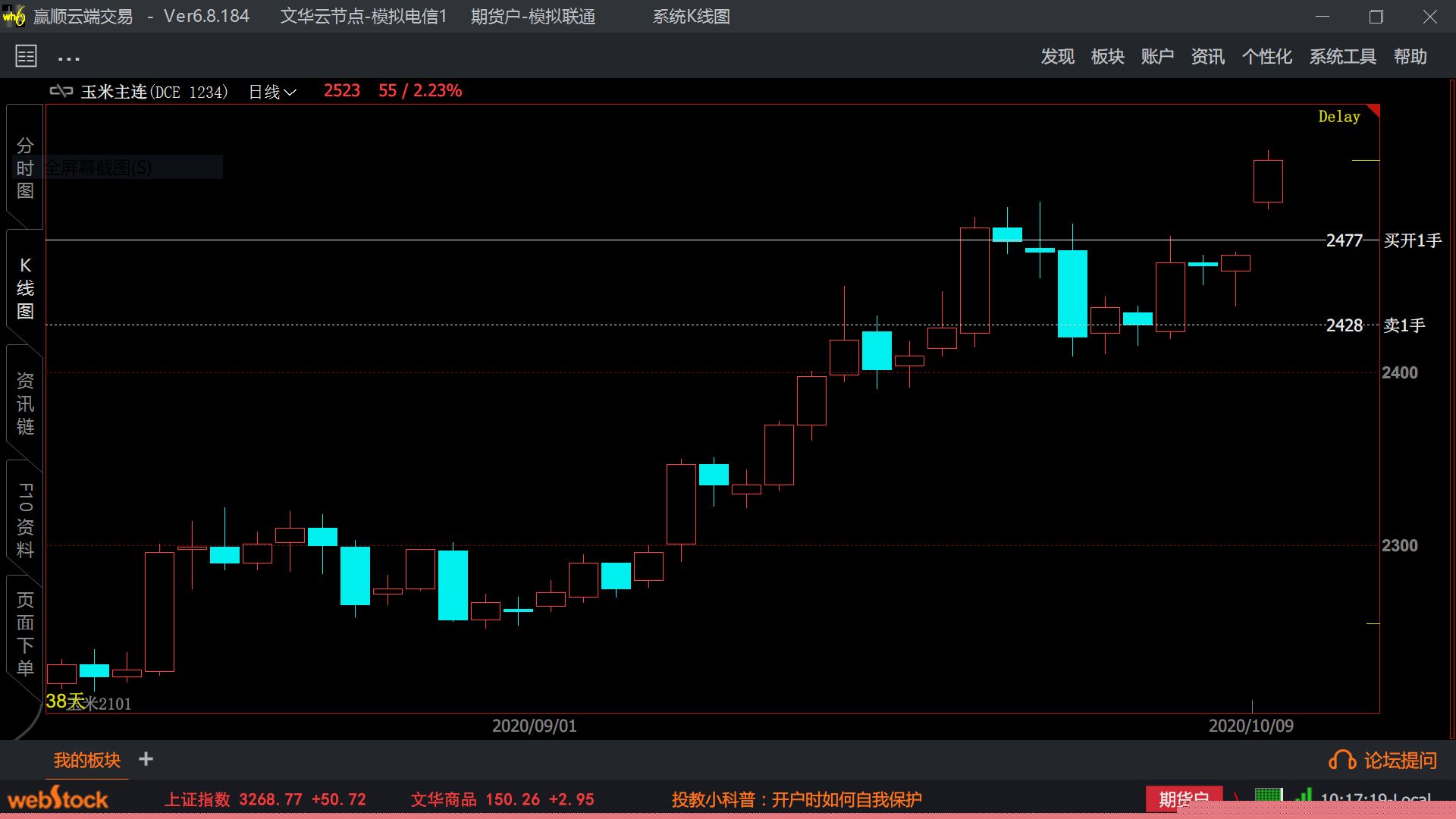Click the link icon beside 玉米主连
Screen dimensions: 1456x819
point(61,92)
